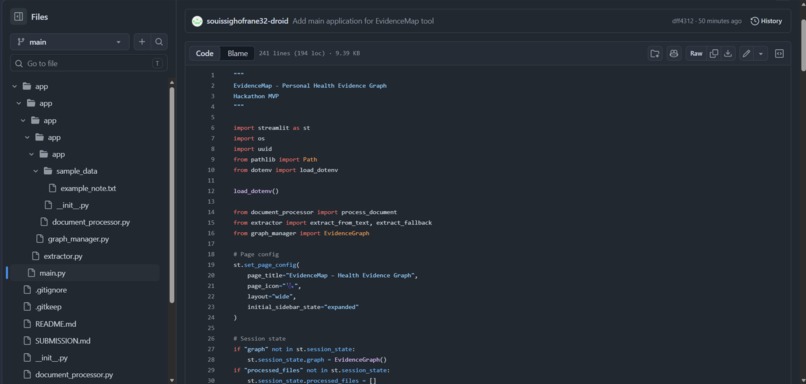Collapse the app folder directly above sample_data

coord(31,154)
